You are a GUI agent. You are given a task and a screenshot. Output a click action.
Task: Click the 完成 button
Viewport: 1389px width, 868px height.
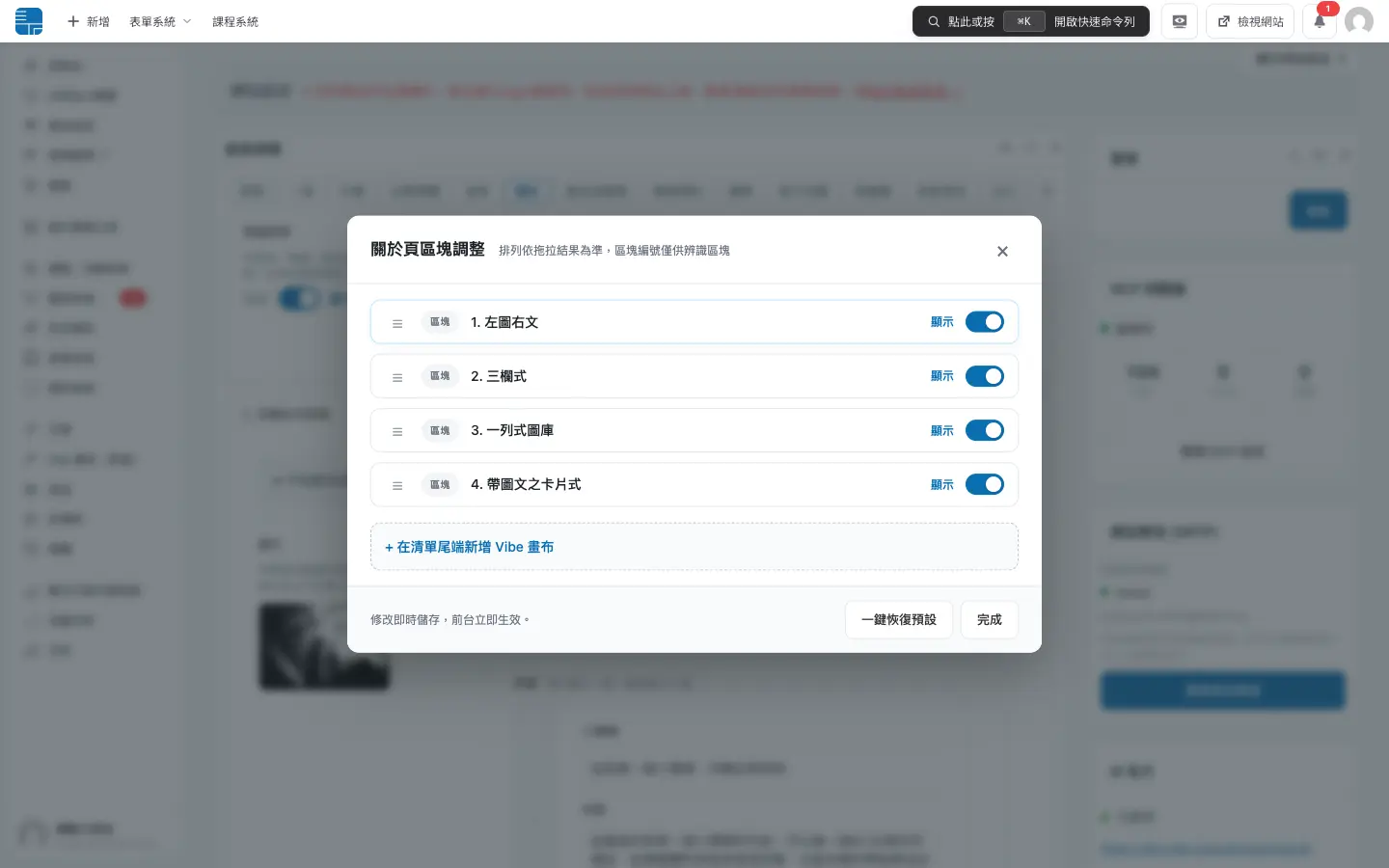tap(990, 619)
